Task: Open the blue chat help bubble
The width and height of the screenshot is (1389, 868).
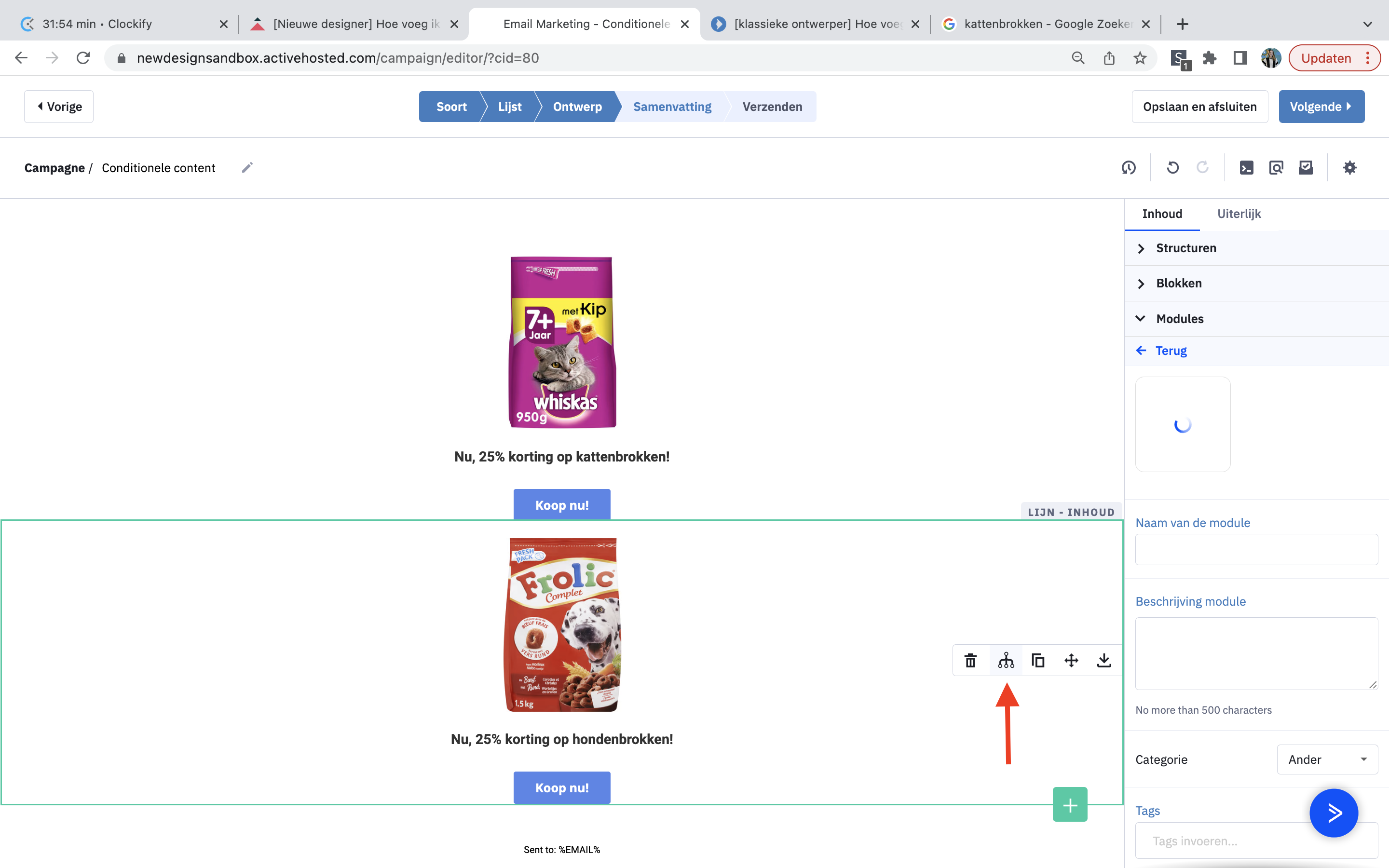Action: pos(1334,813)
